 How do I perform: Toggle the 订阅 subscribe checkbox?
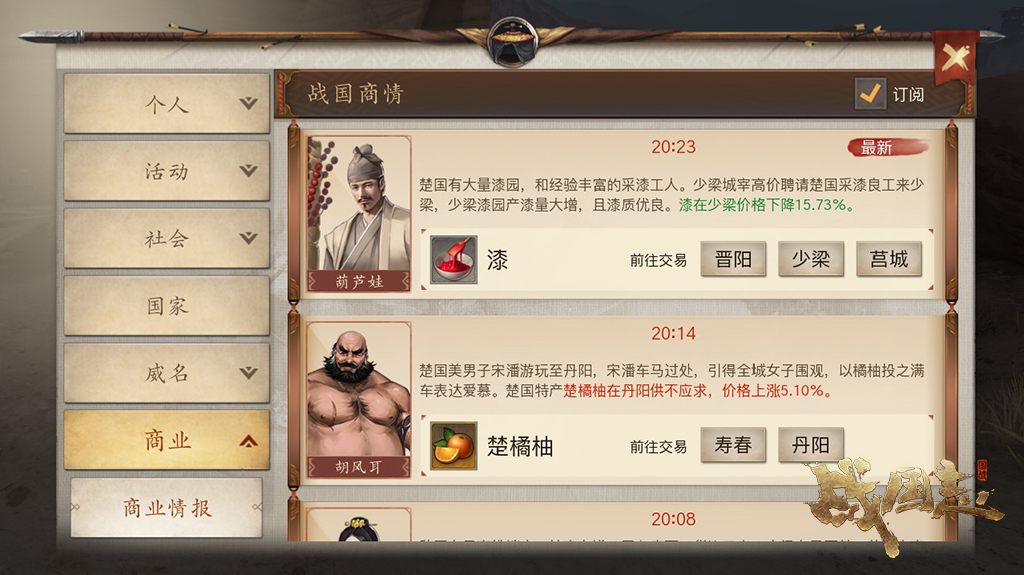click(871, 93)
